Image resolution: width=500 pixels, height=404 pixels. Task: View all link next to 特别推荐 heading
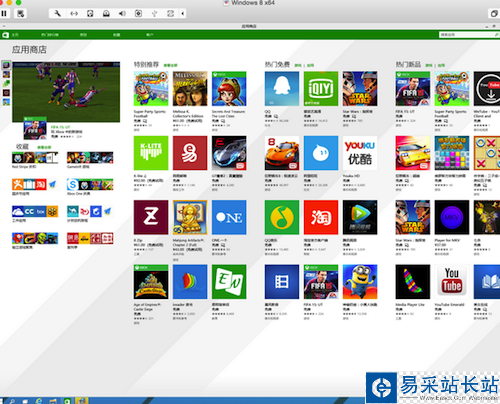[x=170, y=65]
